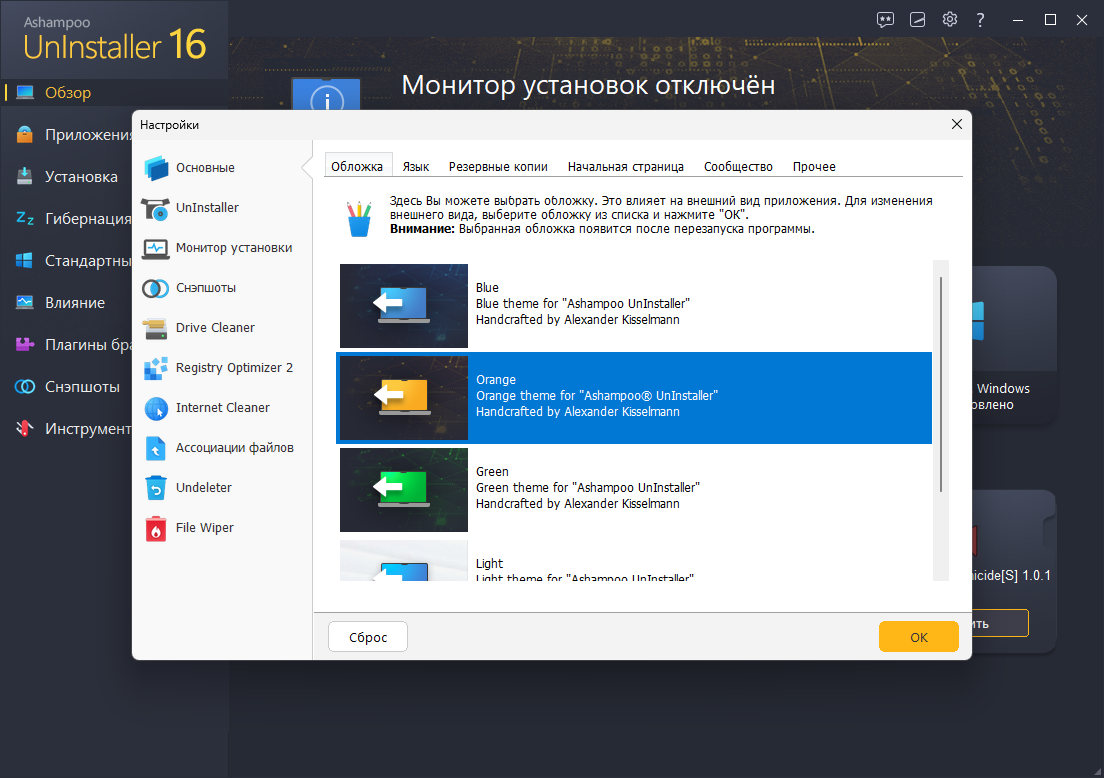Confirm settings with the OK button

click(x=919, y=636)
